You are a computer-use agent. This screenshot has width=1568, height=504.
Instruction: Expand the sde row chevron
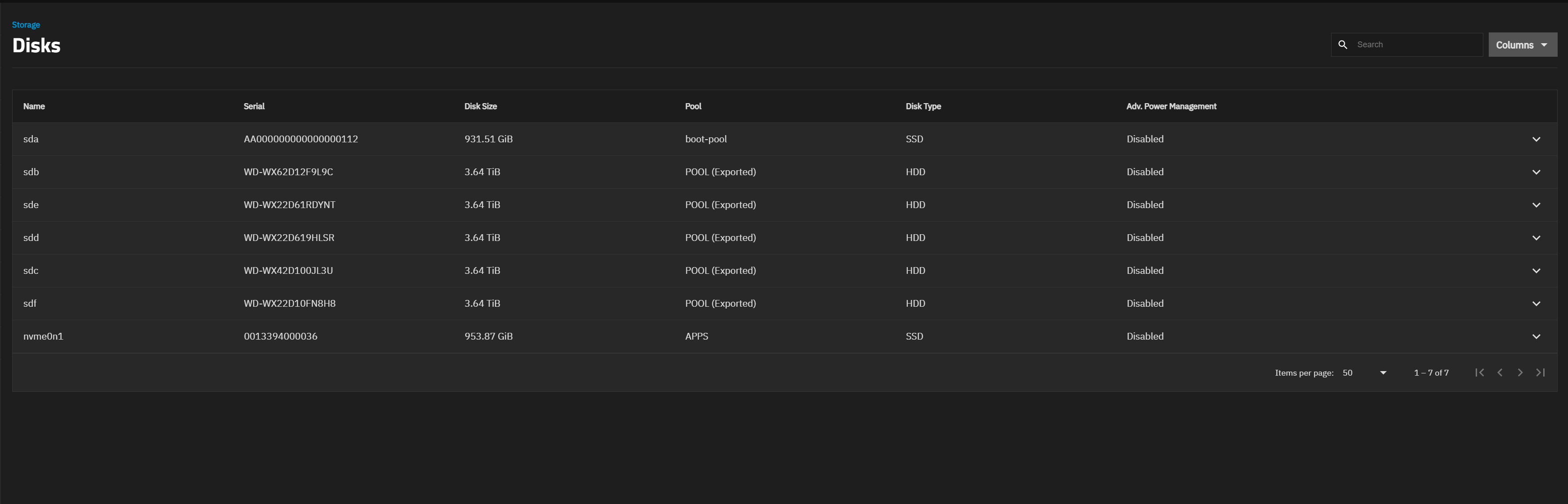coord(1536,205)
